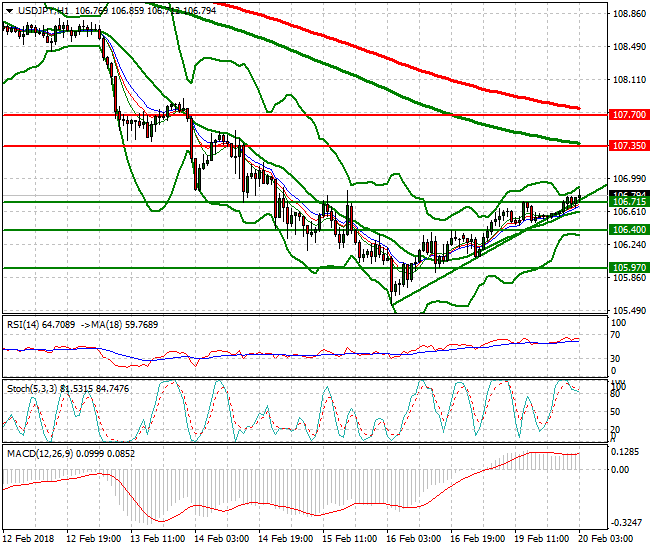Click the MACD scale value 0.1285
Image resolution: width=650 pixels, height=550 pixels.
(x=626, y=452)
